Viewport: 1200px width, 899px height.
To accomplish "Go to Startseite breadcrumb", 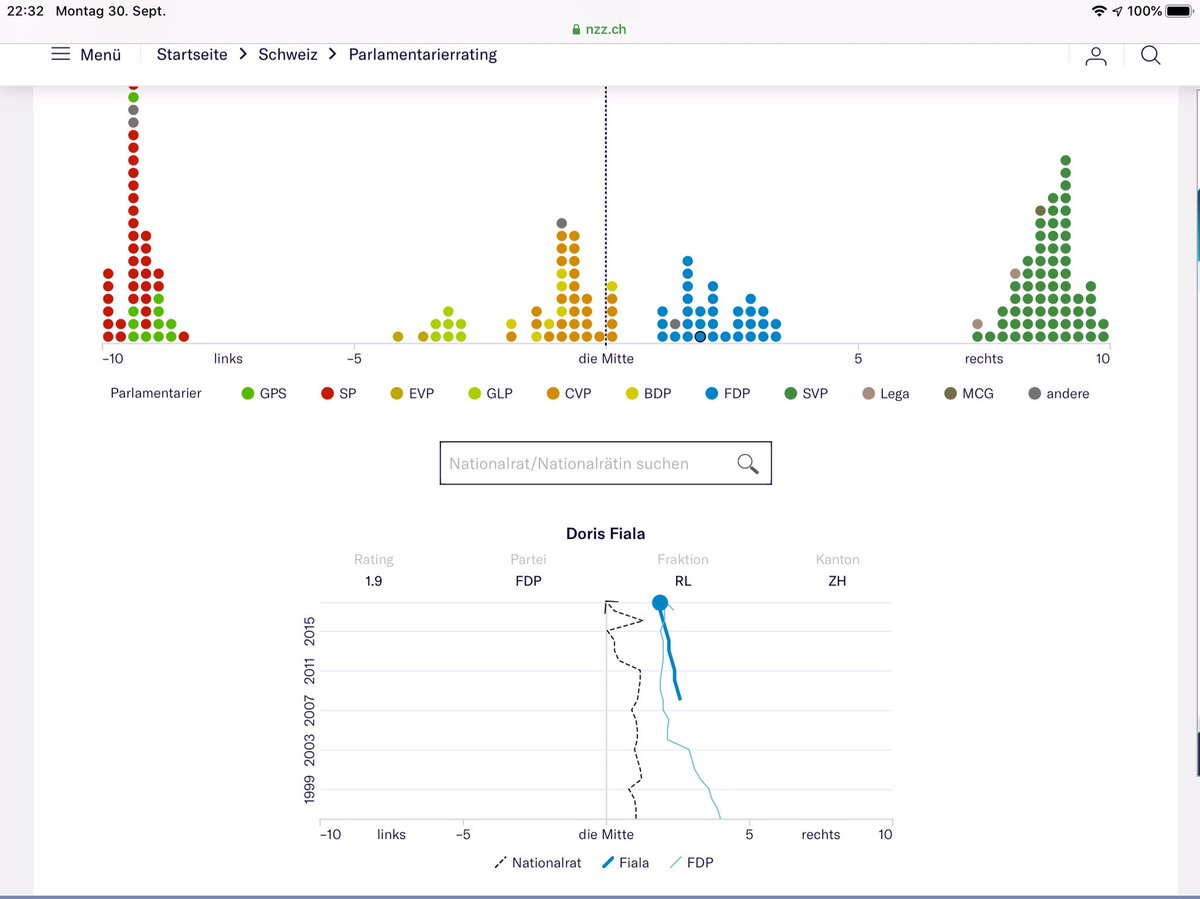I will [192, 55].
